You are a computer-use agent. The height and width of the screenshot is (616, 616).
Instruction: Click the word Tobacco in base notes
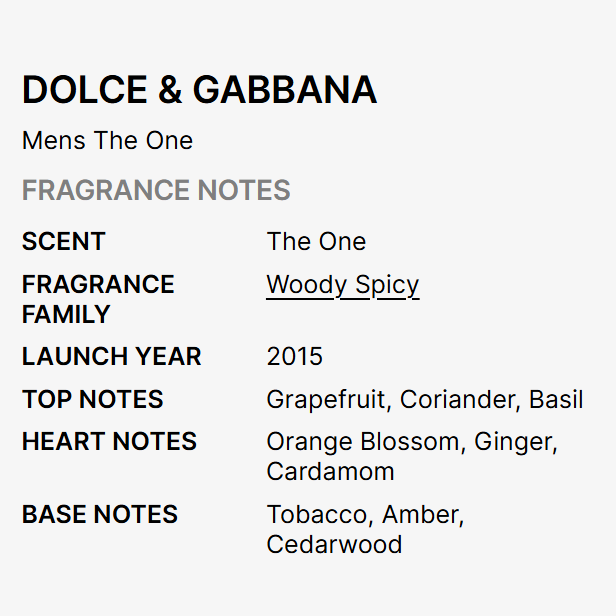point(318,515)
